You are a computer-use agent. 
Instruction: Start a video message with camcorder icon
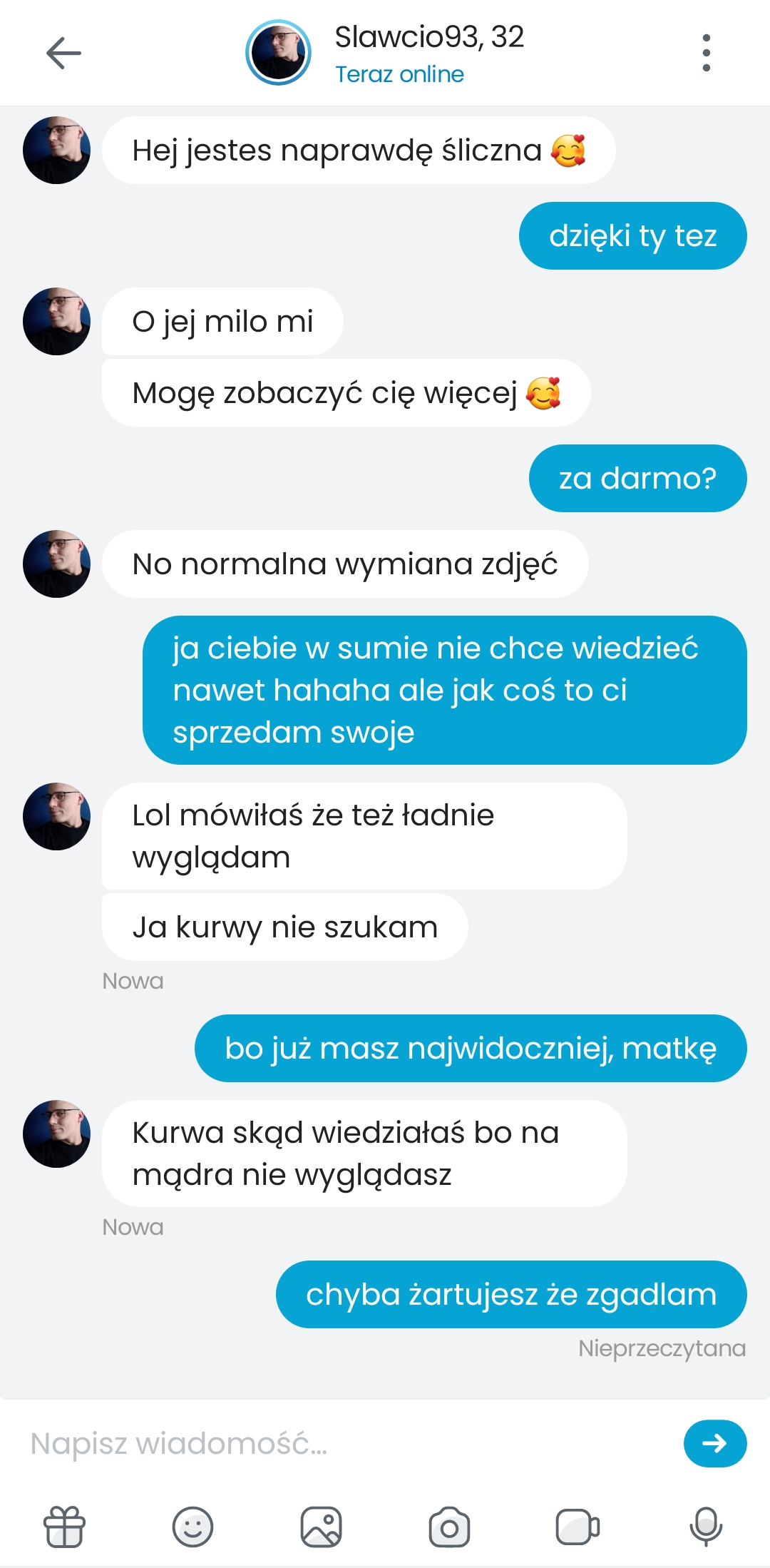point(577,1527)
